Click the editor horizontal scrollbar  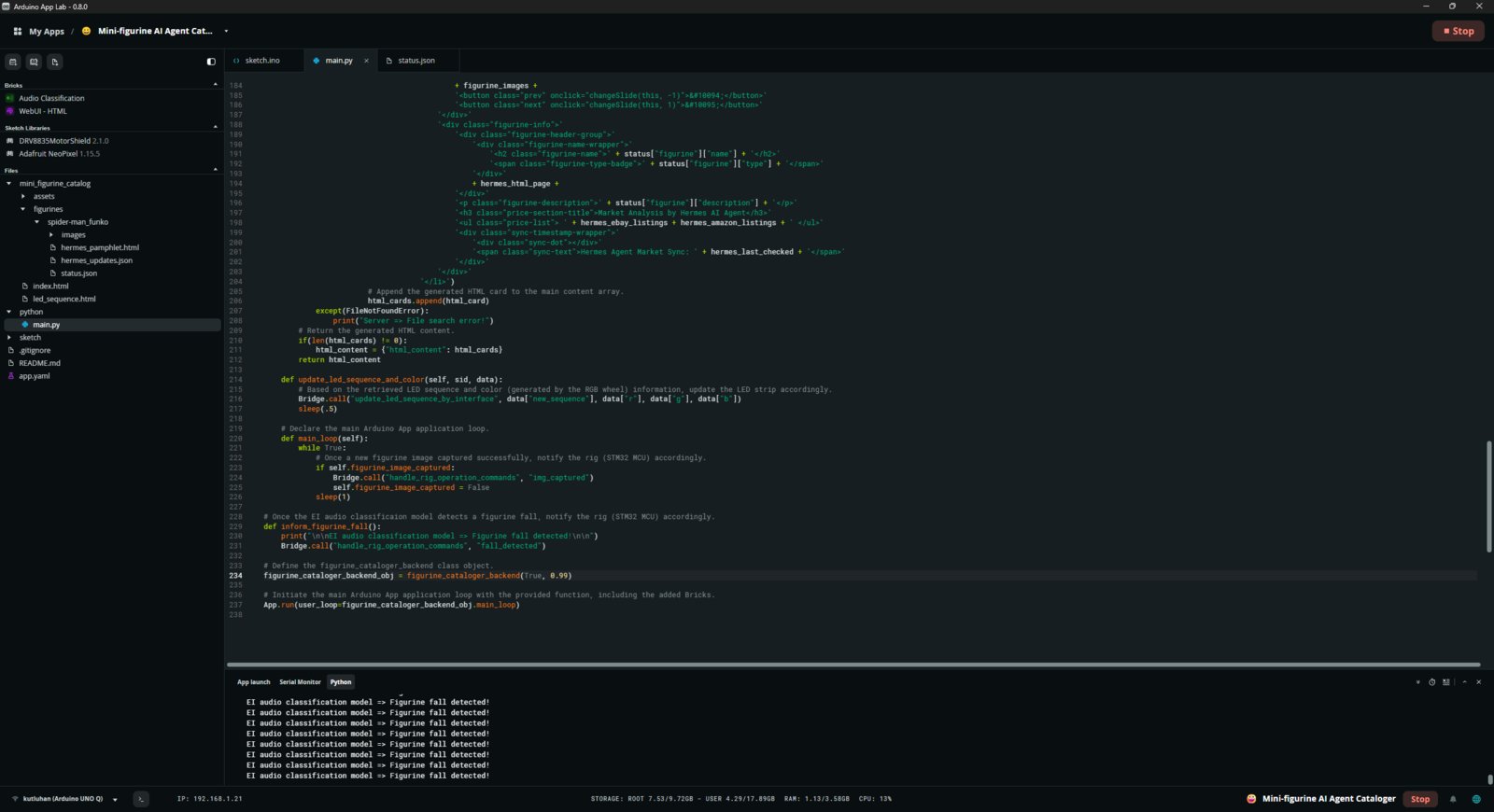(x=853, y=665)
